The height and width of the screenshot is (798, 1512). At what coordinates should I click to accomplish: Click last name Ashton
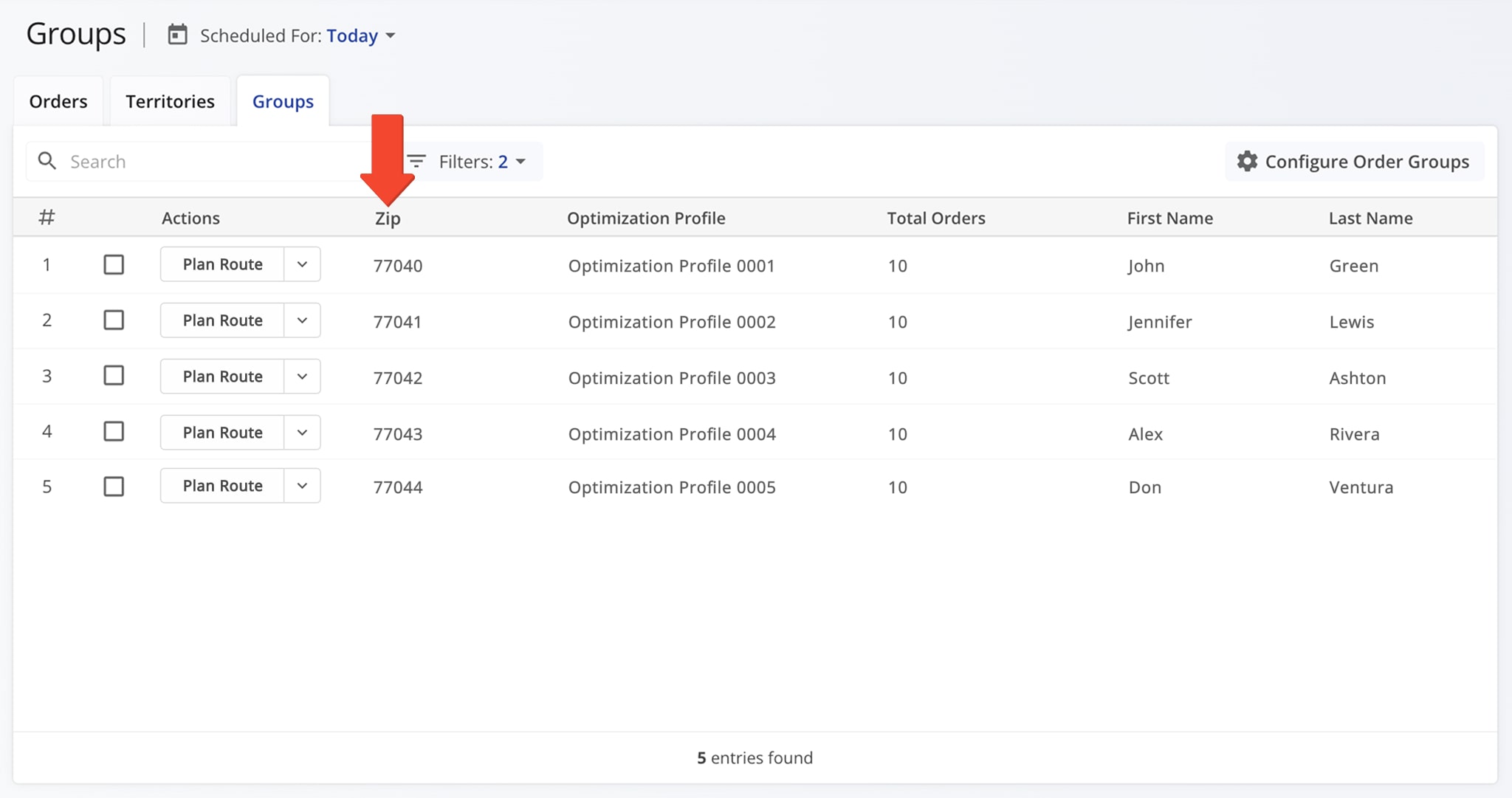click(x=1358, y=378)
